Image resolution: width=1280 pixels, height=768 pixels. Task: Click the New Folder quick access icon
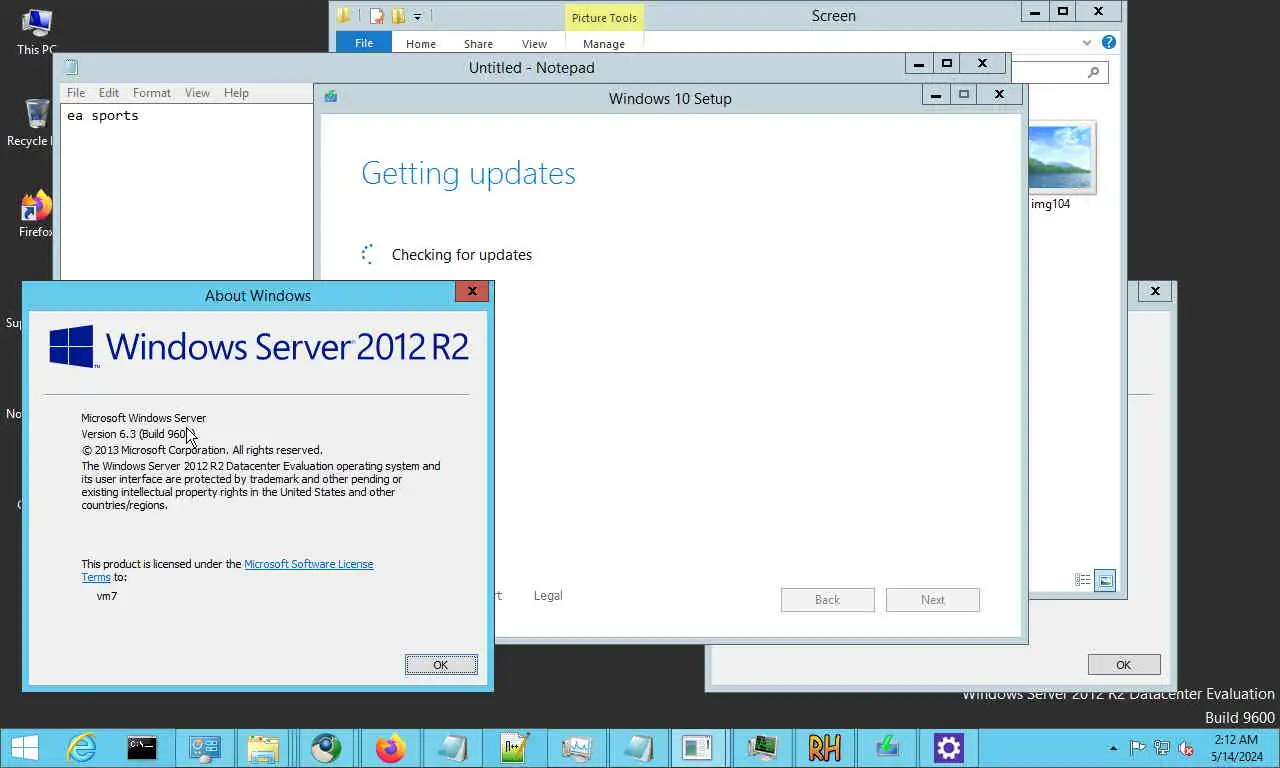[x=398, y=16]
